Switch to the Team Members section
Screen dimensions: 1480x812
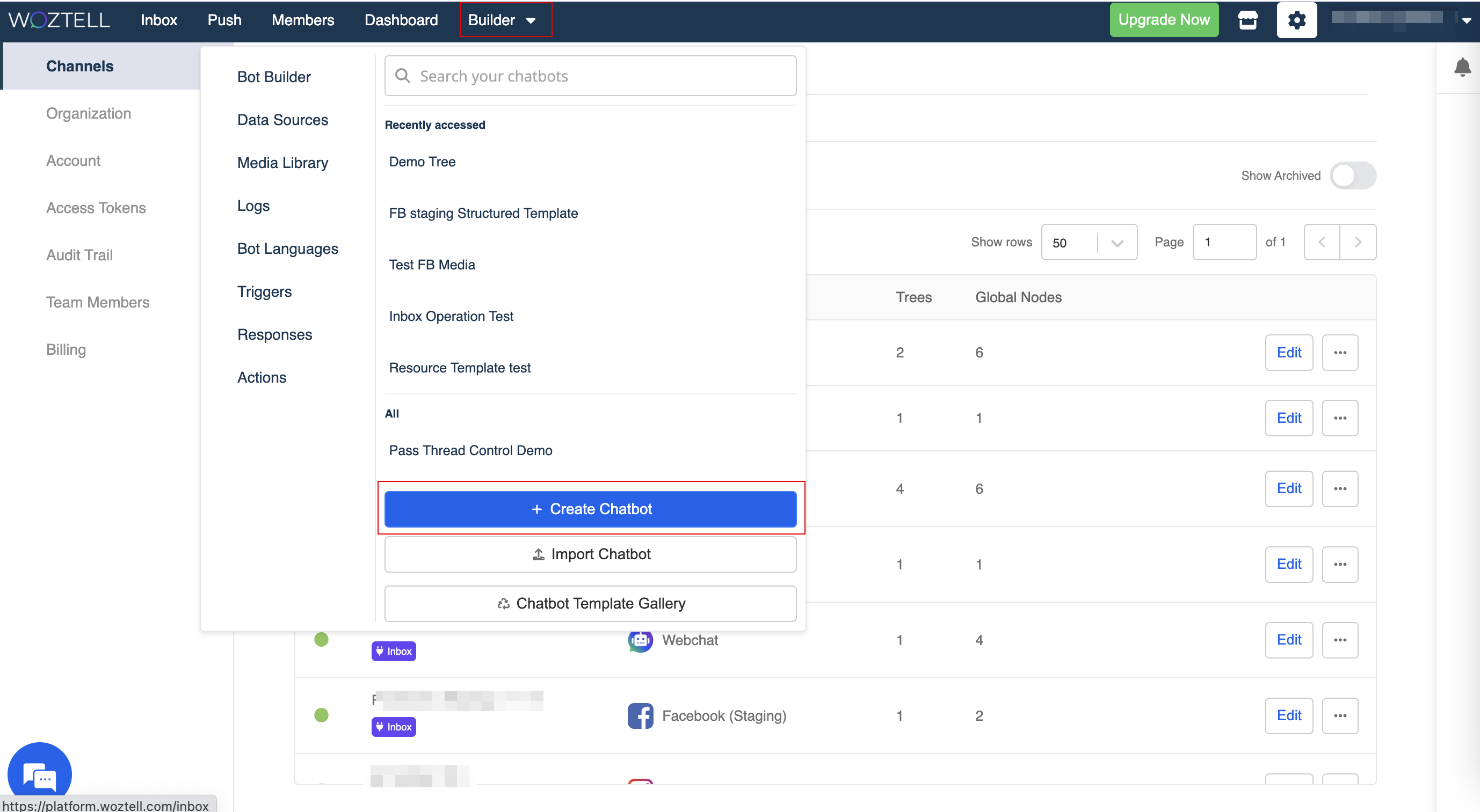[x=98, y=302]
